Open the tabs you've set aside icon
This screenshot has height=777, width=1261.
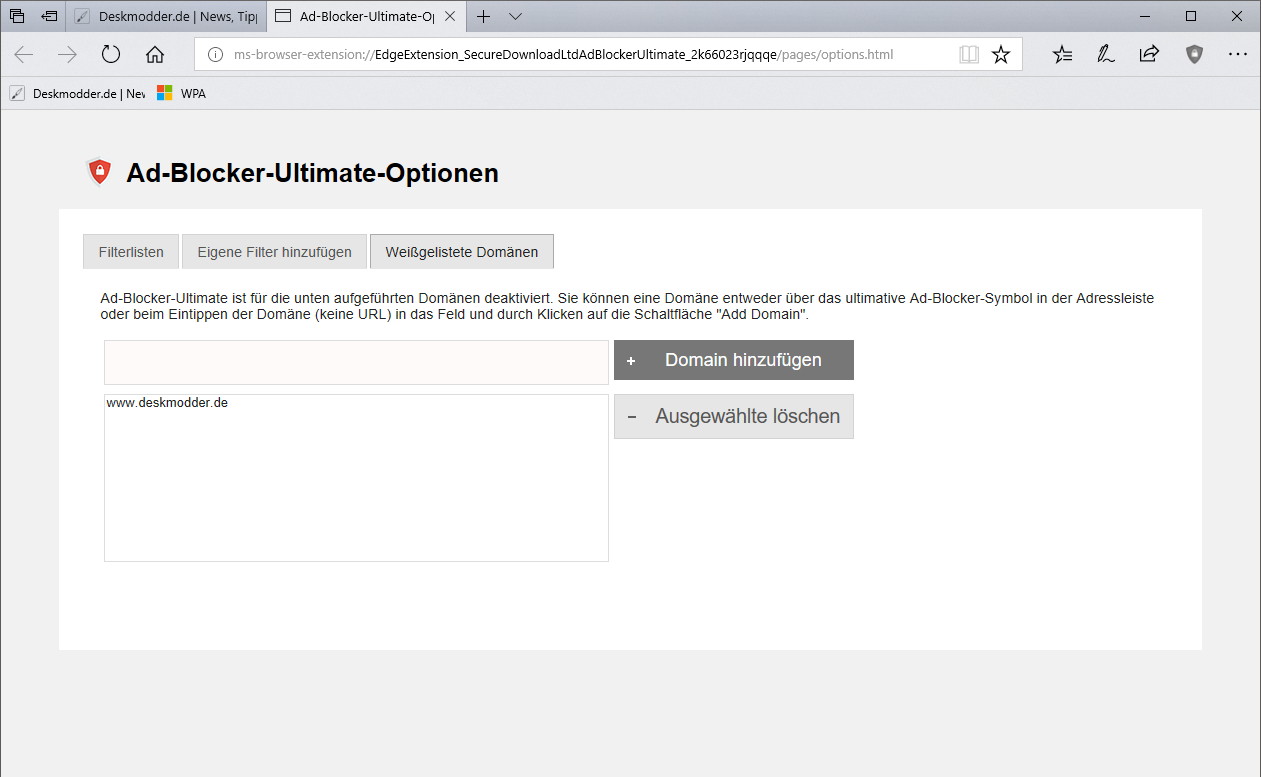click(x=17, y=16)
